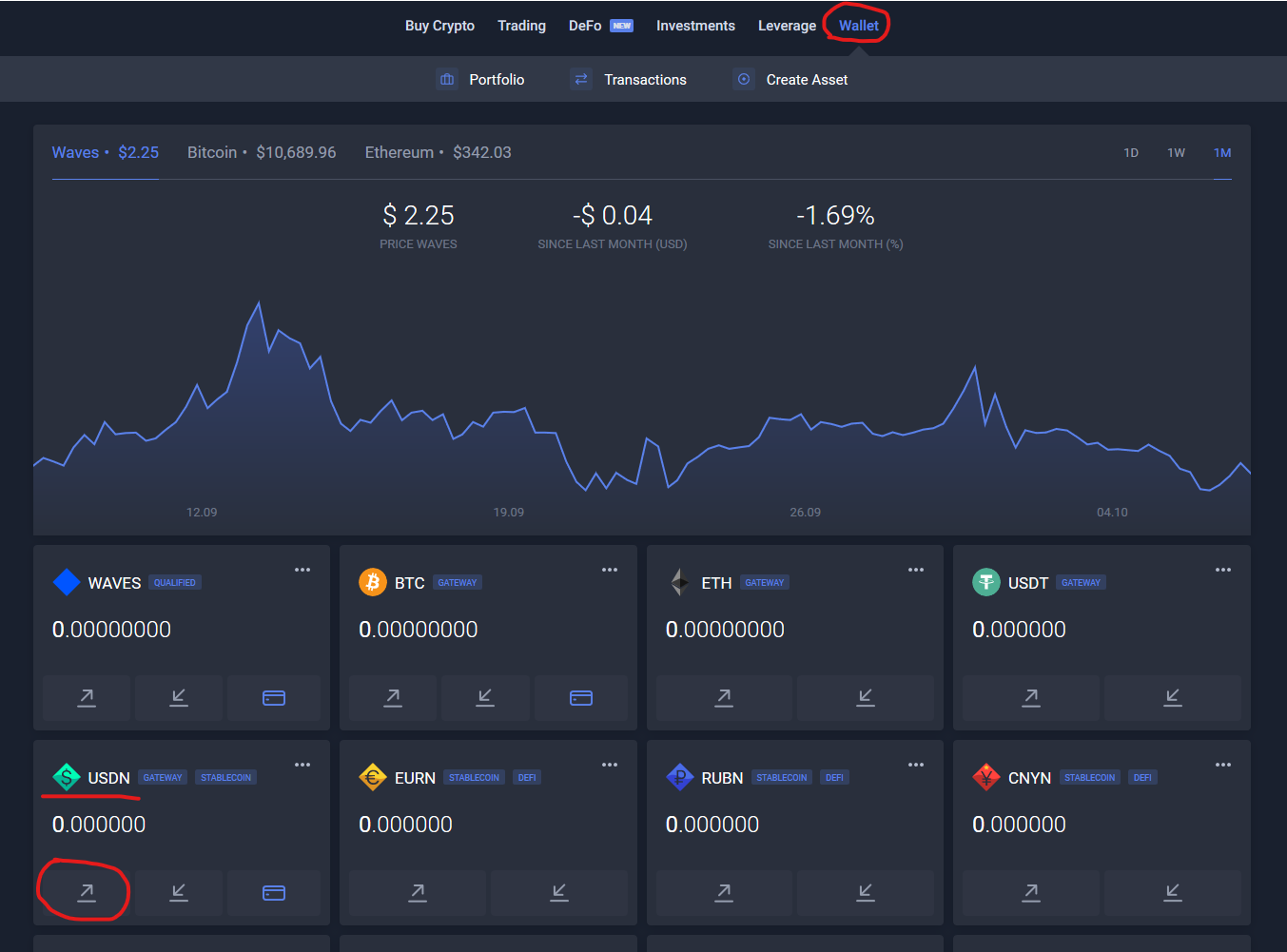Screen dimensions: 1287x952
Task: Switch chart to 1W time range
Action: click(1176, 153)
